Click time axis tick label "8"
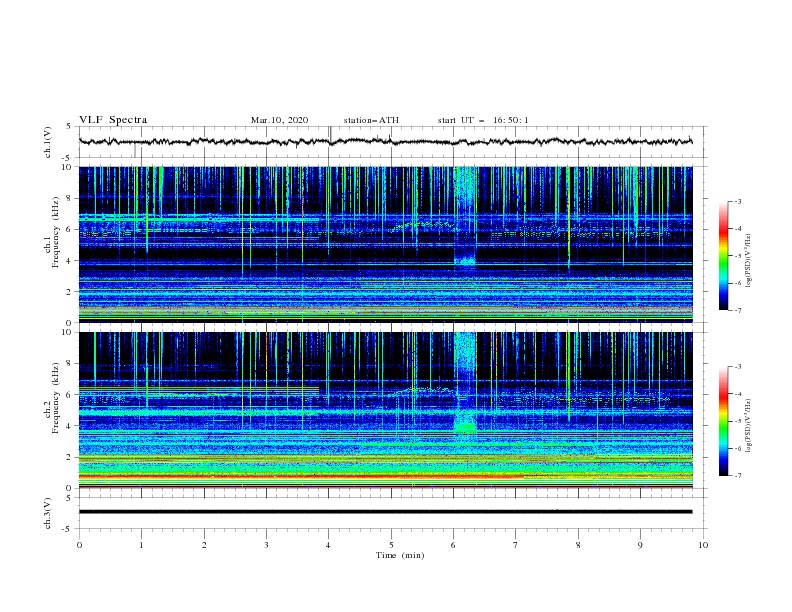792x612 pixels. click(x=578, y=545)
